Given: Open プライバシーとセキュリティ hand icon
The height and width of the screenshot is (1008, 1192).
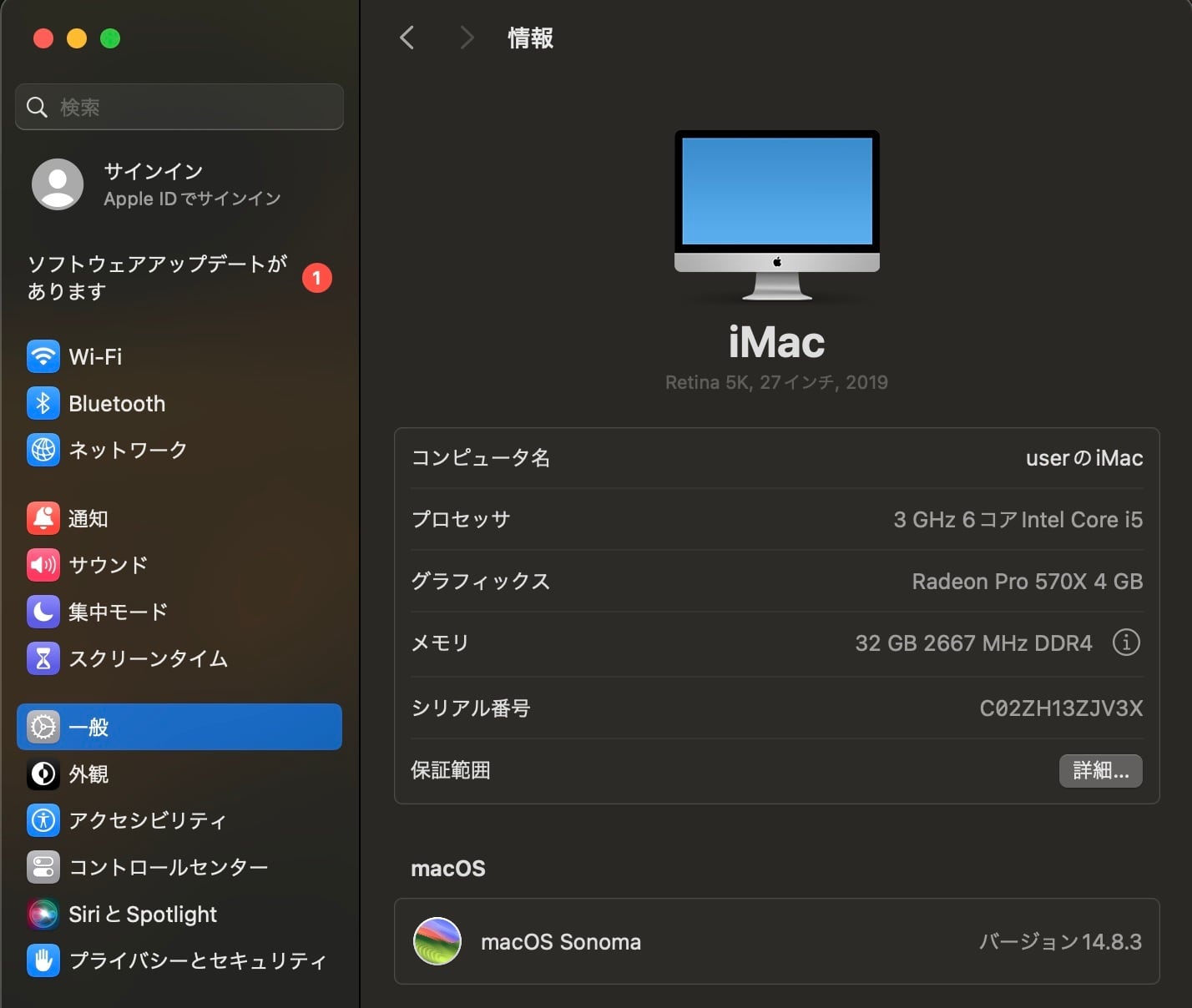Looking at the screenshot, I should pos(43,960).
